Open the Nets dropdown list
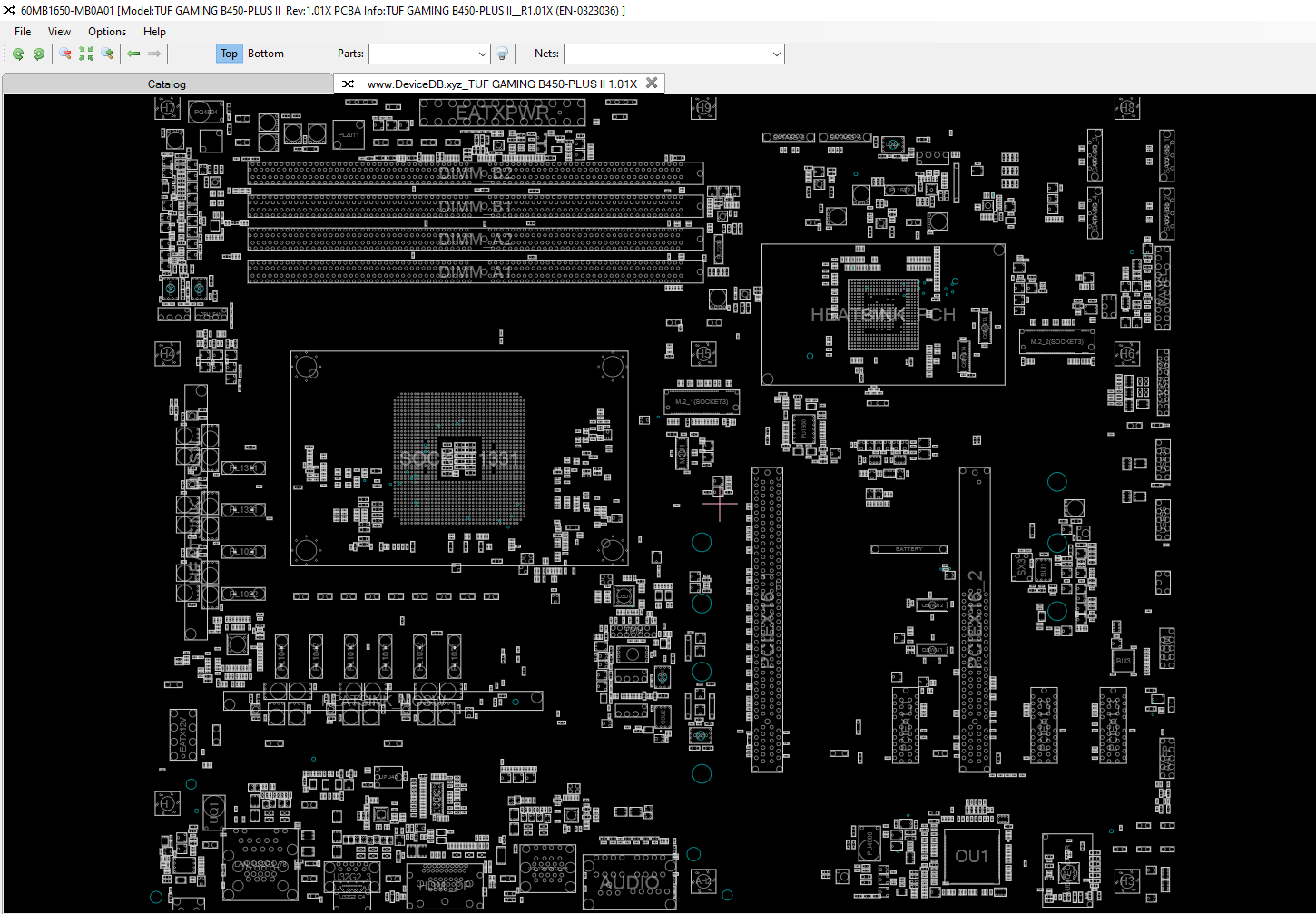 pyautogui.click(x=776, y=54)
